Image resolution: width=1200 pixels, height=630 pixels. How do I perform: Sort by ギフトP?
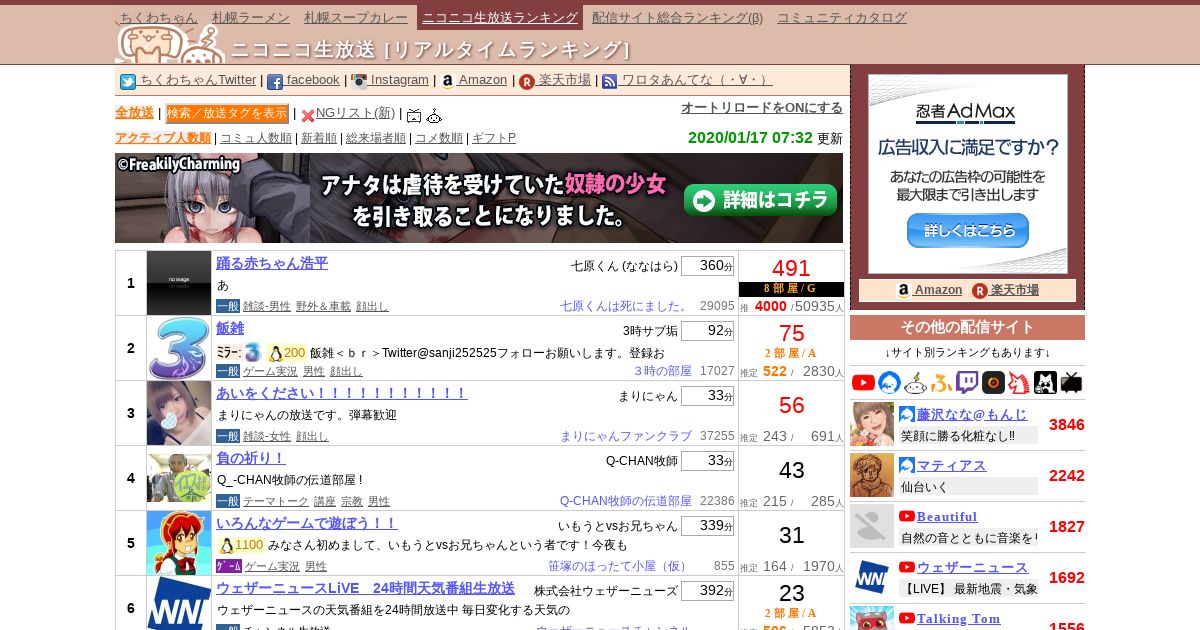pos(494,138)
